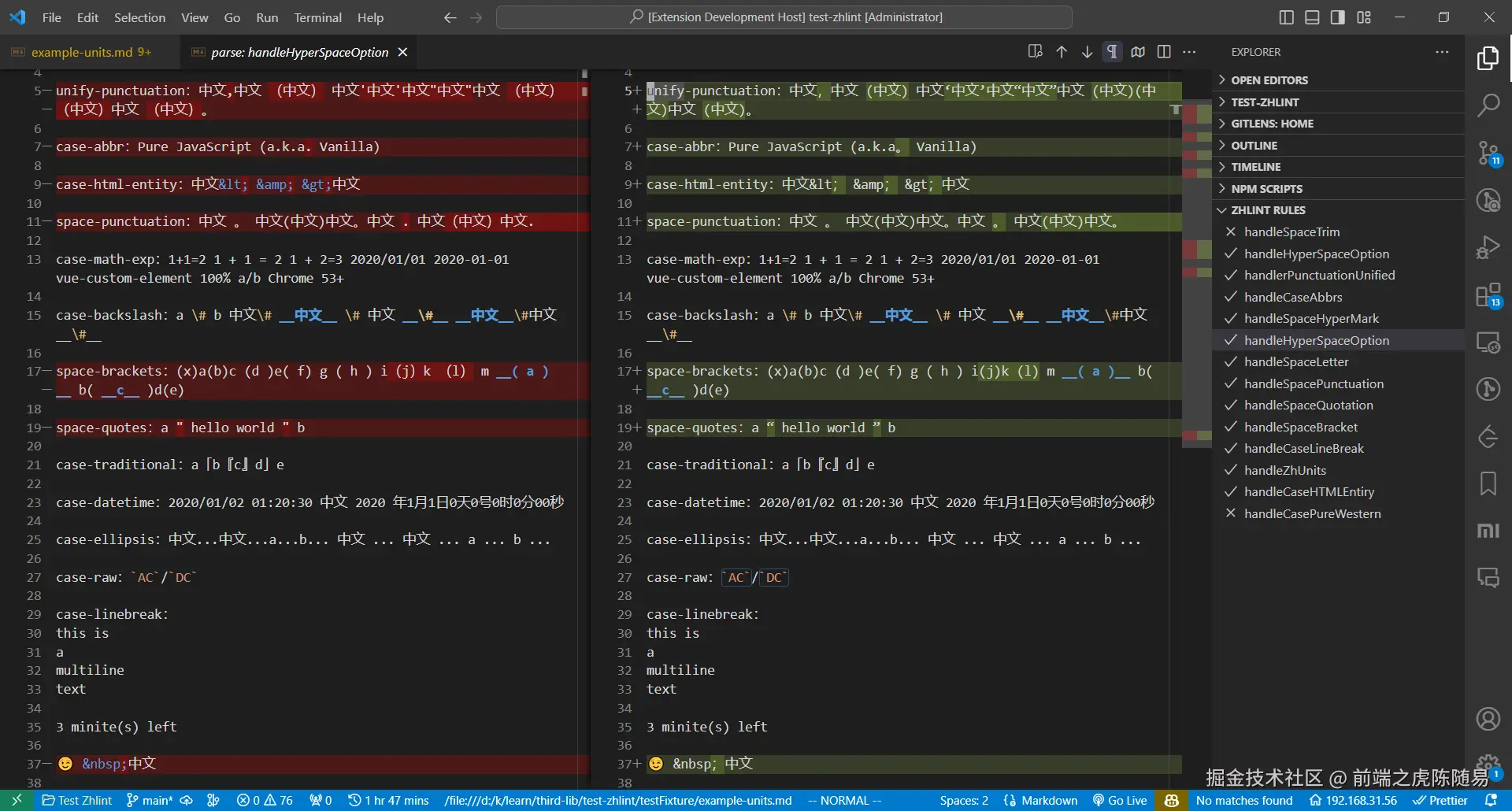Screen dimensions: 1512x811
Task: Click Go Live in status bar
Action: pos(1119,801)
